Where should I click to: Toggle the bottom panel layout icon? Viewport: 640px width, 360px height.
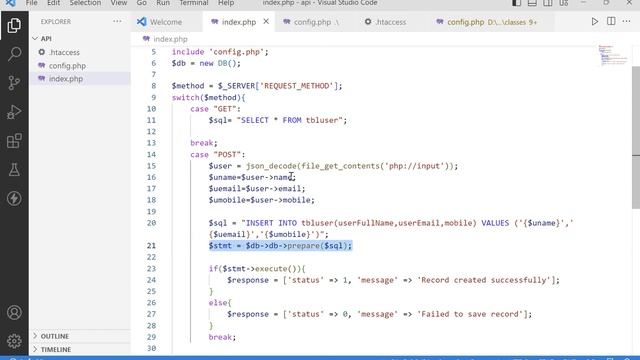click(x=532, y=3)
